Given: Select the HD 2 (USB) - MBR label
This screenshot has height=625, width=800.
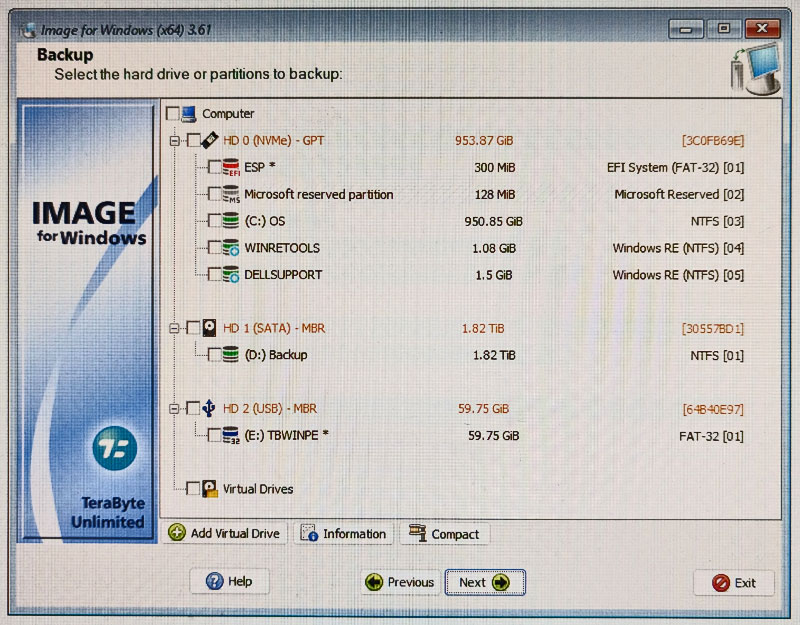Looking at the screenshot, I should point(270,408).
